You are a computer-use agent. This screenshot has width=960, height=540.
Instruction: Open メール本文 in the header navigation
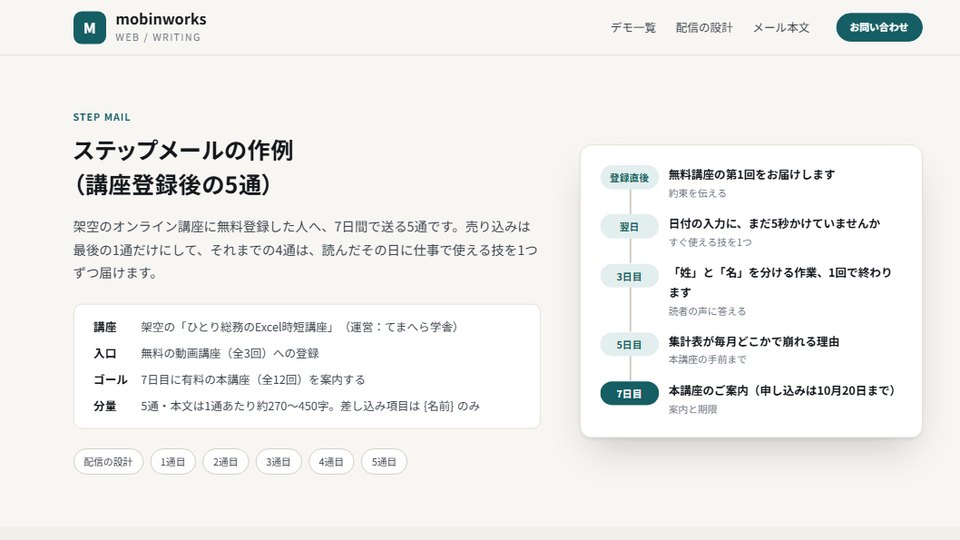781,28
